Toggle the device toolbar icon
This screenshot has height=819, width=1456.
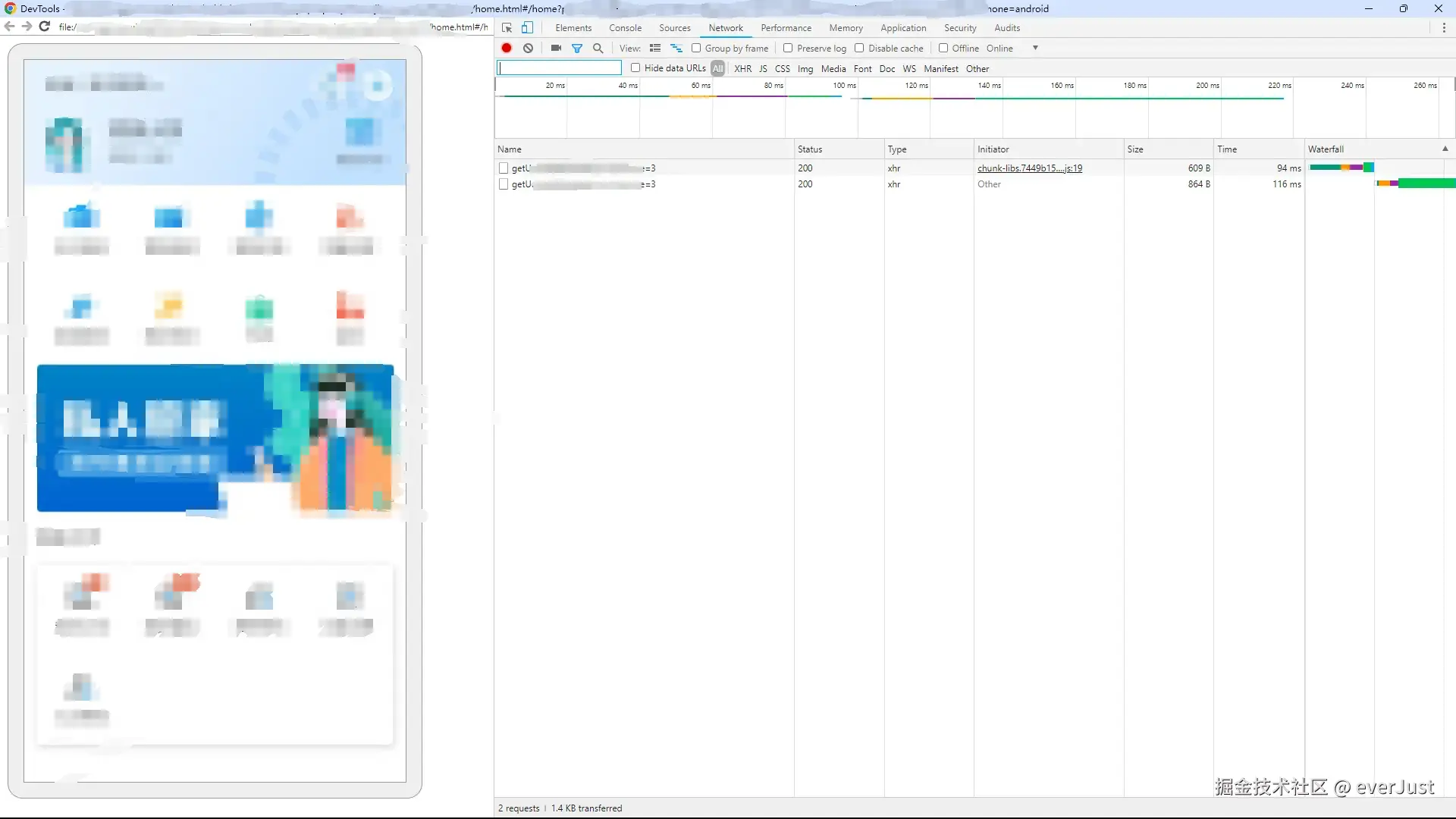coord(527,28)
